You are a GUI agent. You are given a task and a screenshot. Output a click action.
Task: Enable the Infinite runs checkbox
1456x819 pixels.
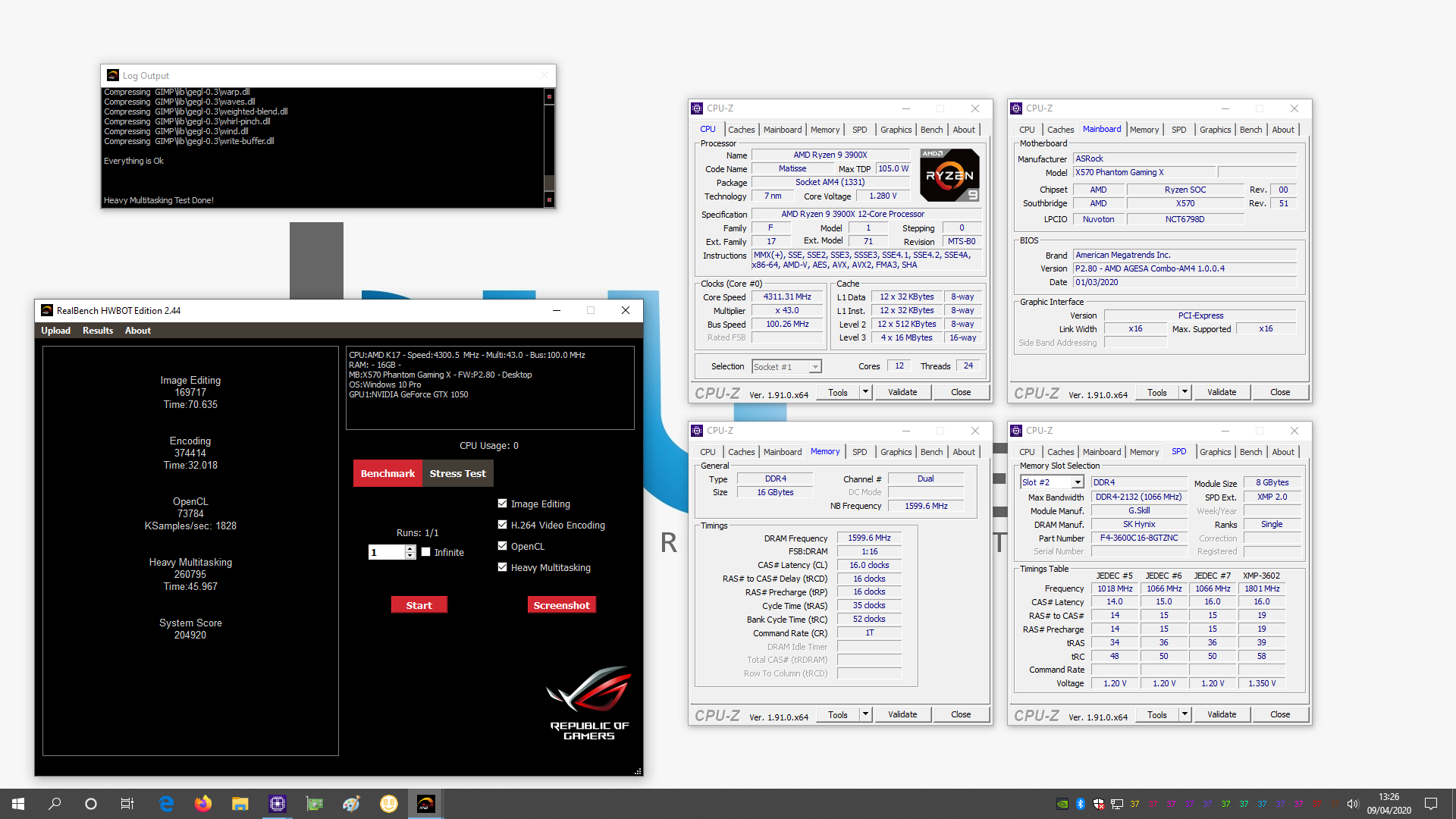(426, 551)
